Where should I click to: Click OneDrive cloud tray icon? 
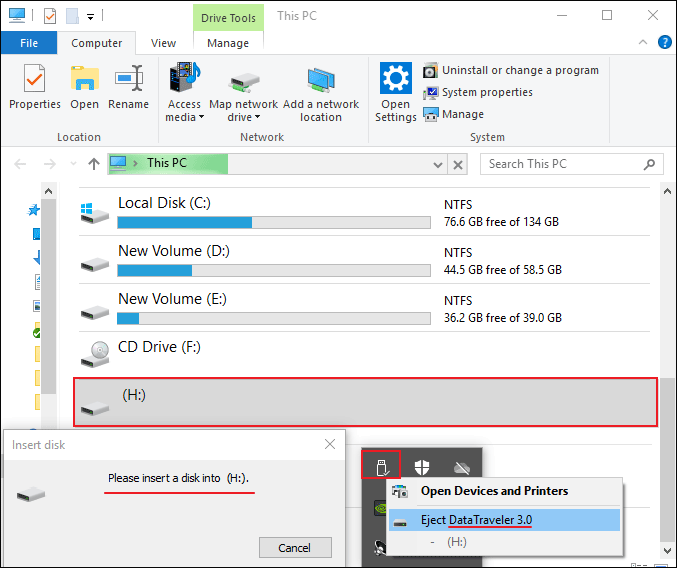[462, 467]
